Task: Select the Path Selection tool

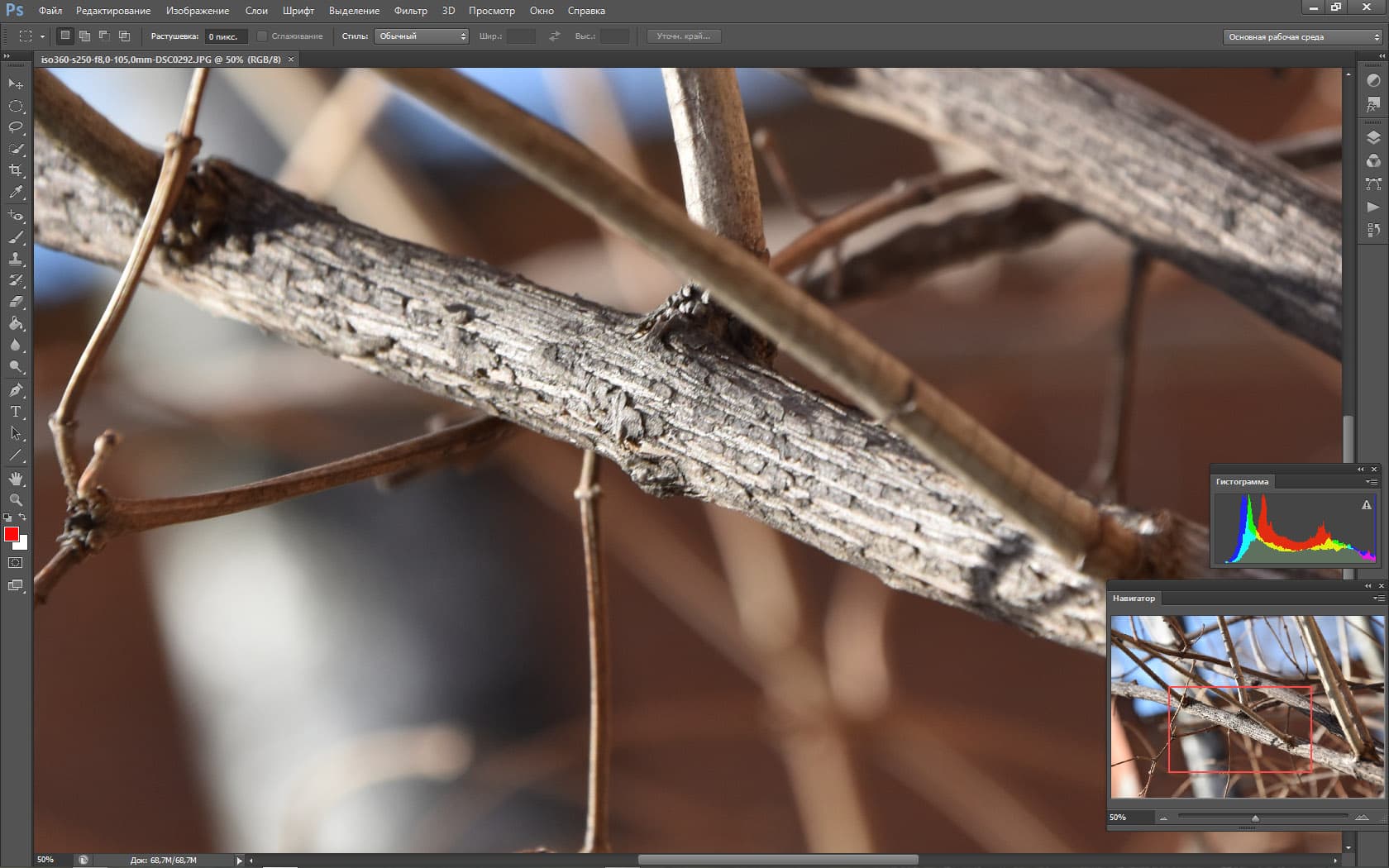Action: point(16,433)
